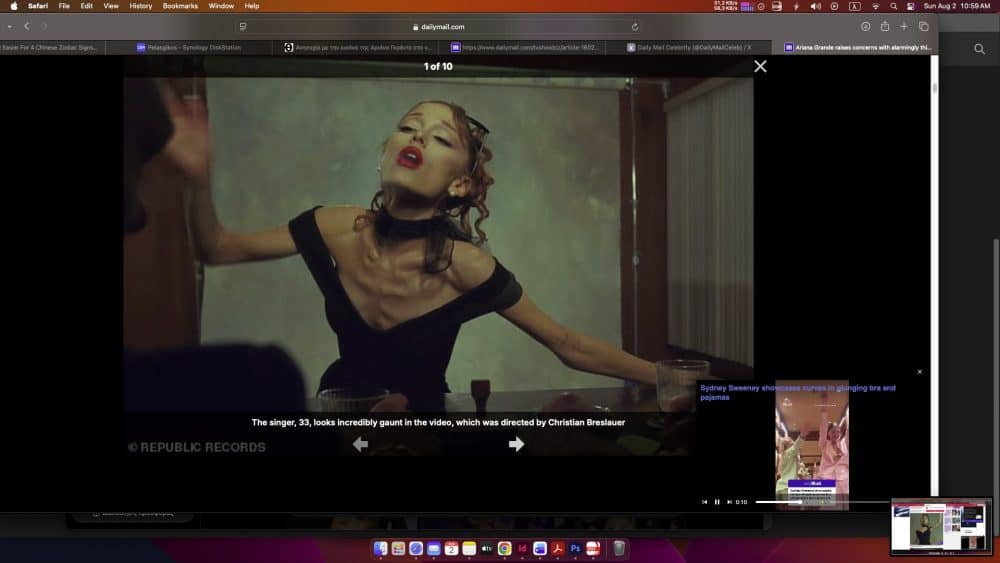This screenshot has width=1000, height=563.
Task: Click the 1 of 10 image counter
Action: [438, 66]
